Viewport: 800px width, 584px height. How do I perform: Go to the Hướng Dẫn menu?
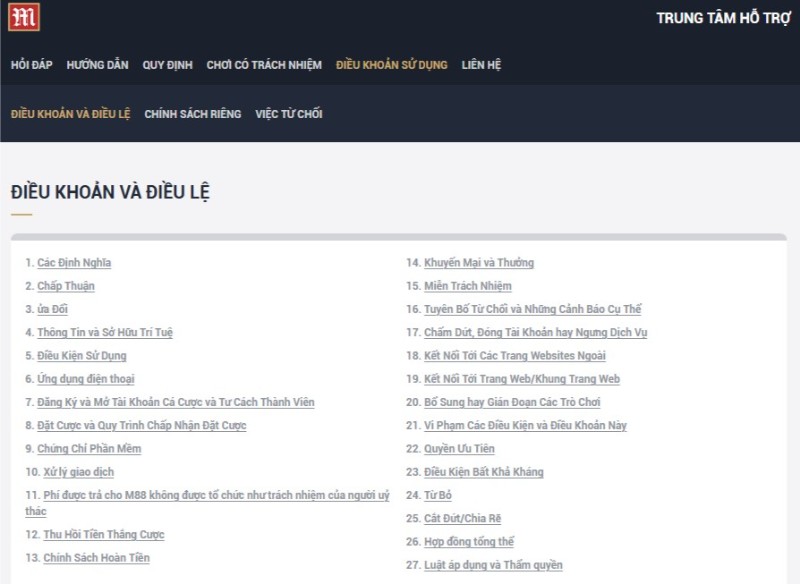coord(98,65)
